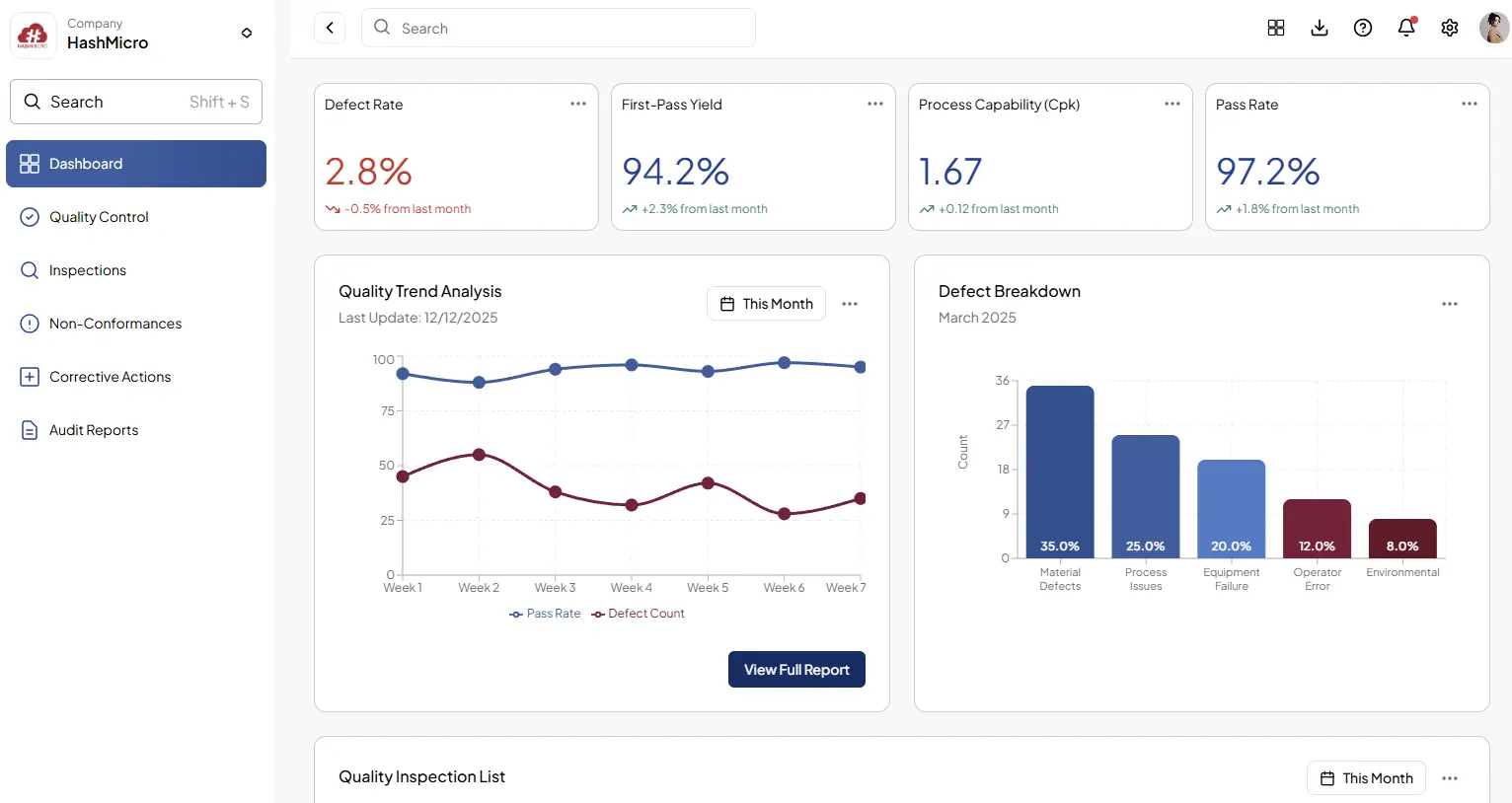The width and height of the screenshot is (1512, 803).
Task: Click the apps grid icon in header
Action: 1276,28
